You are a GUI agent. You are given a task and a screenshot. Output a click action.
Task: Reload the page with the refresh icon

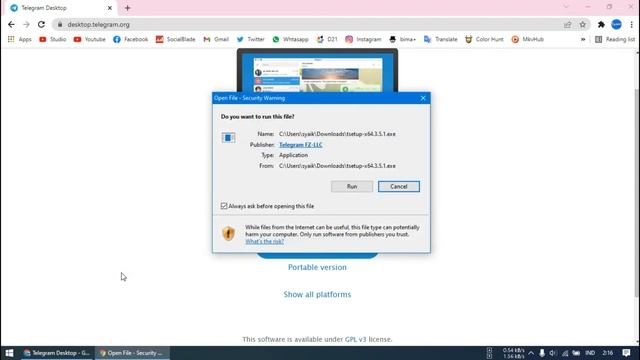tap(41, 24)
